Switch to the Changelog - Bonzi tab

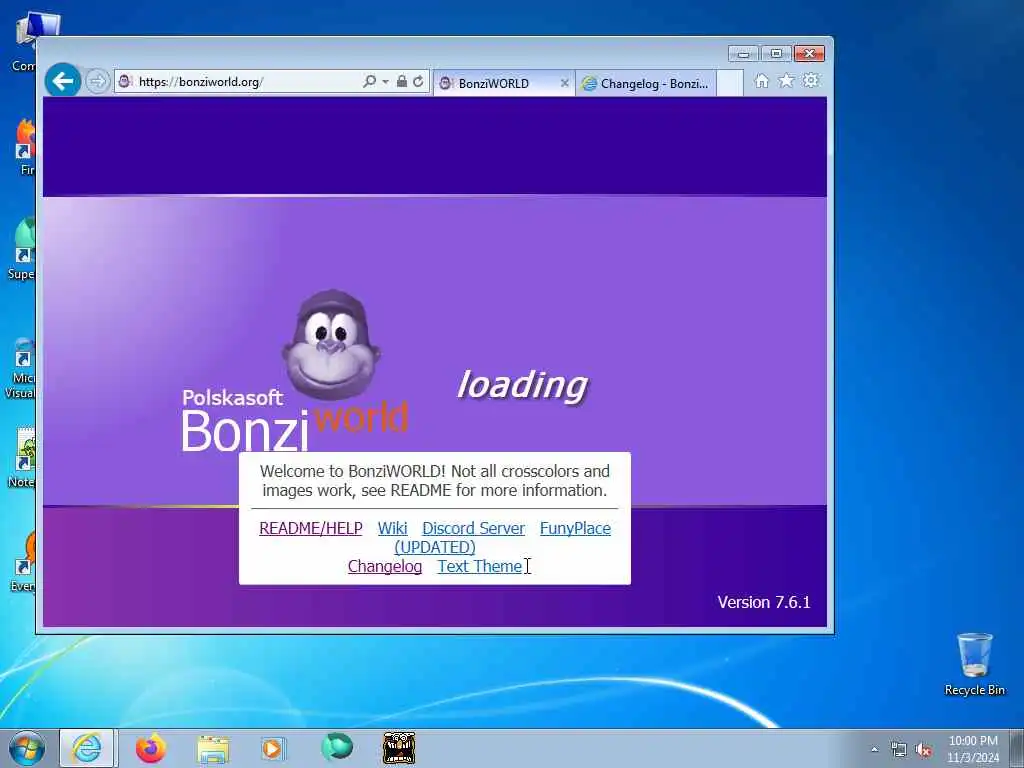[646, 84]
